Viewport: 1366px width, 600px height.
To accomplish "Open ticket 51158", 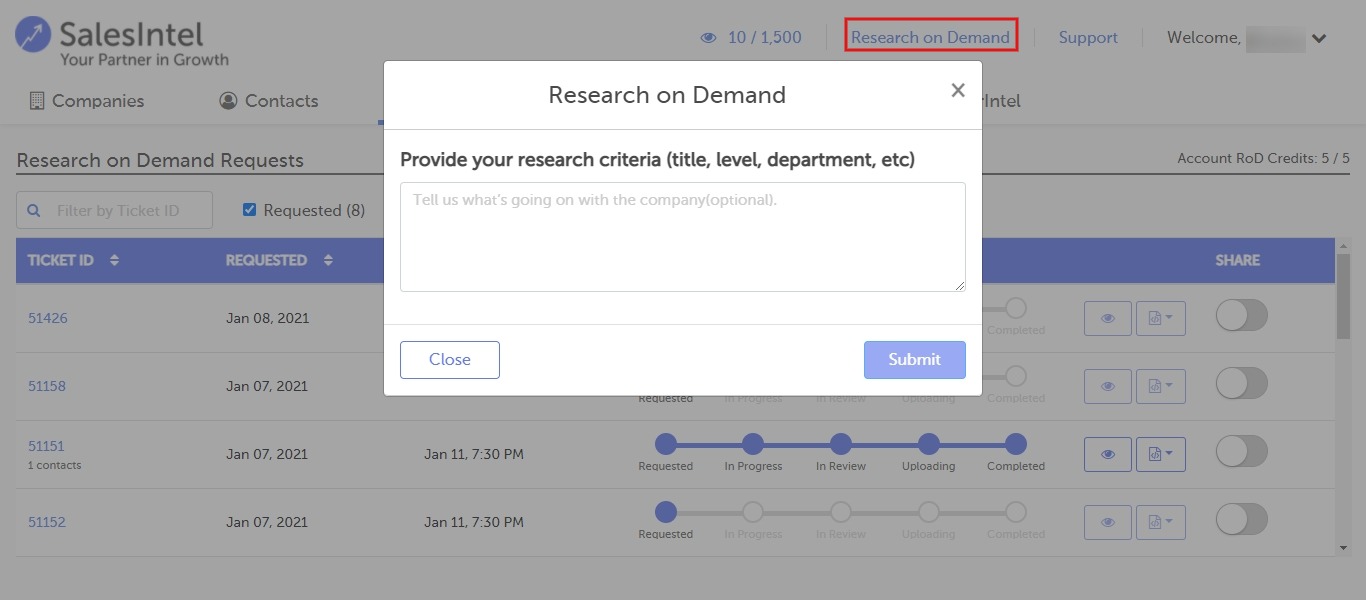I will click(x=47, y=386).
